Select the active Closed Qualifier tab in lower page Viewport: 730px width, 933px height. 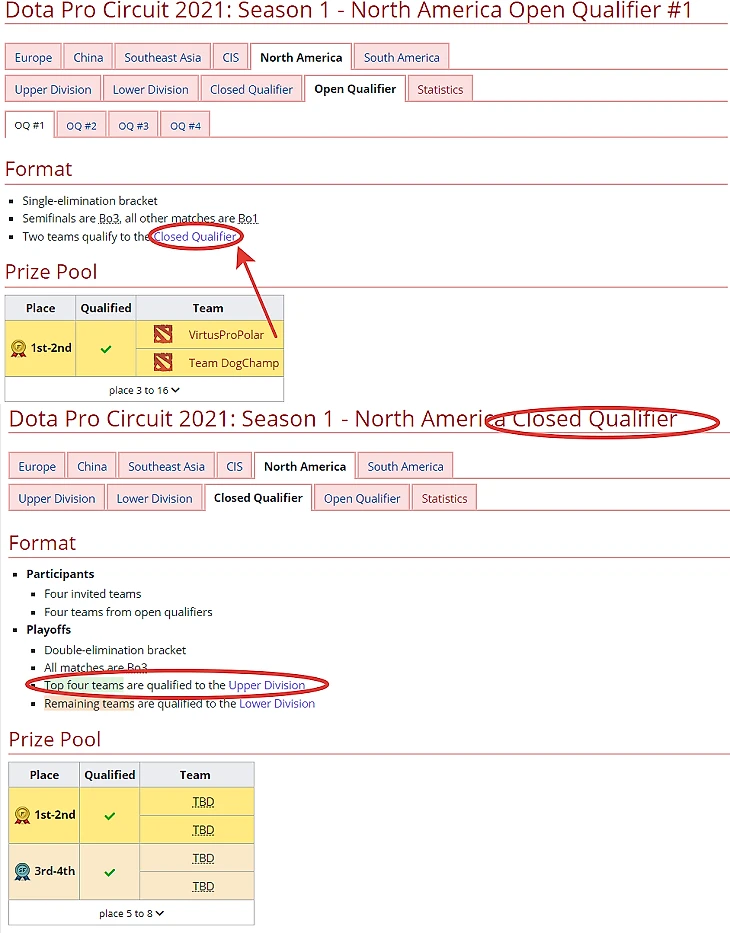(258, 497)
